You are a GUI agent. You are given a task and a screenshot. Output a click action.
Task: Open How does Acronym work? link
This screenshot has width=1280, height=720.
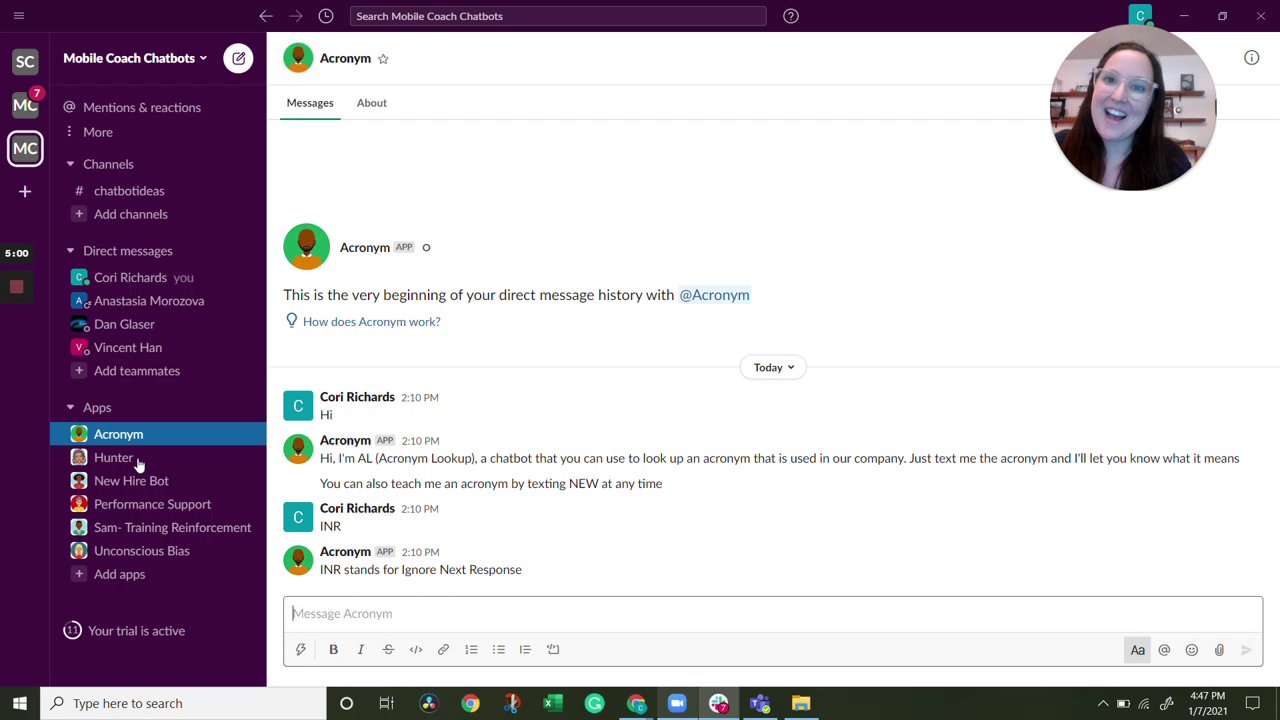click(371, 322)
